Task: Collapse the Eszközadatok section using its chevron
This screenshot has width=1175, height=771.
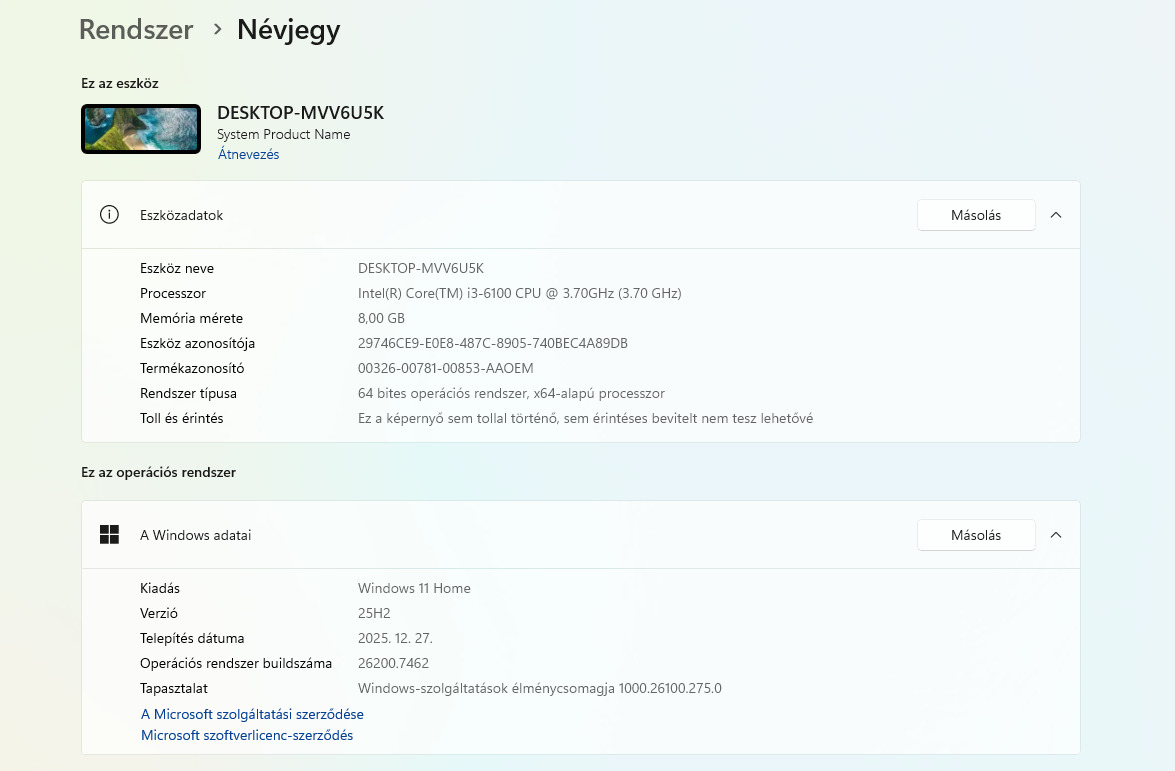Action: (x=1056, y=215)
